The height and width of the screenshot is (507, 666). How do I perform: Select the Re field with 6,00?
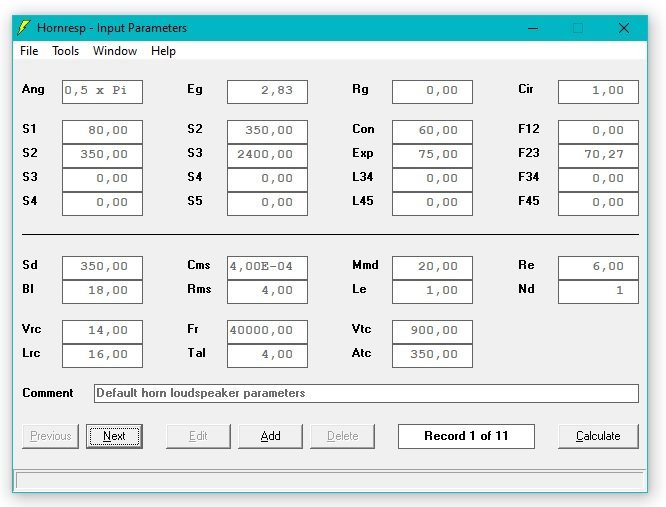tap(598, 268)
